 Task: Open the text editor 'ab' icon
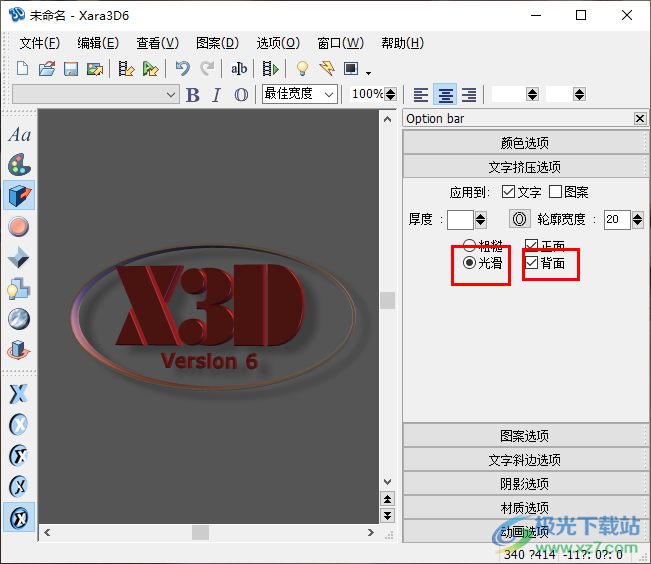pos(239,69)
